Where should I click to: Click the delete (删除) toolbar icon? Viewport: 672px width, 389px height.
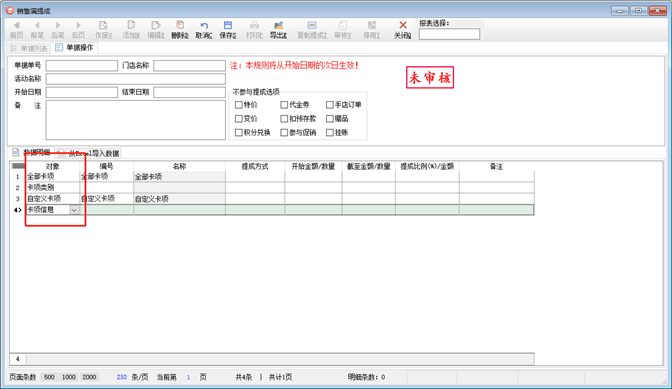pos(180,26)
